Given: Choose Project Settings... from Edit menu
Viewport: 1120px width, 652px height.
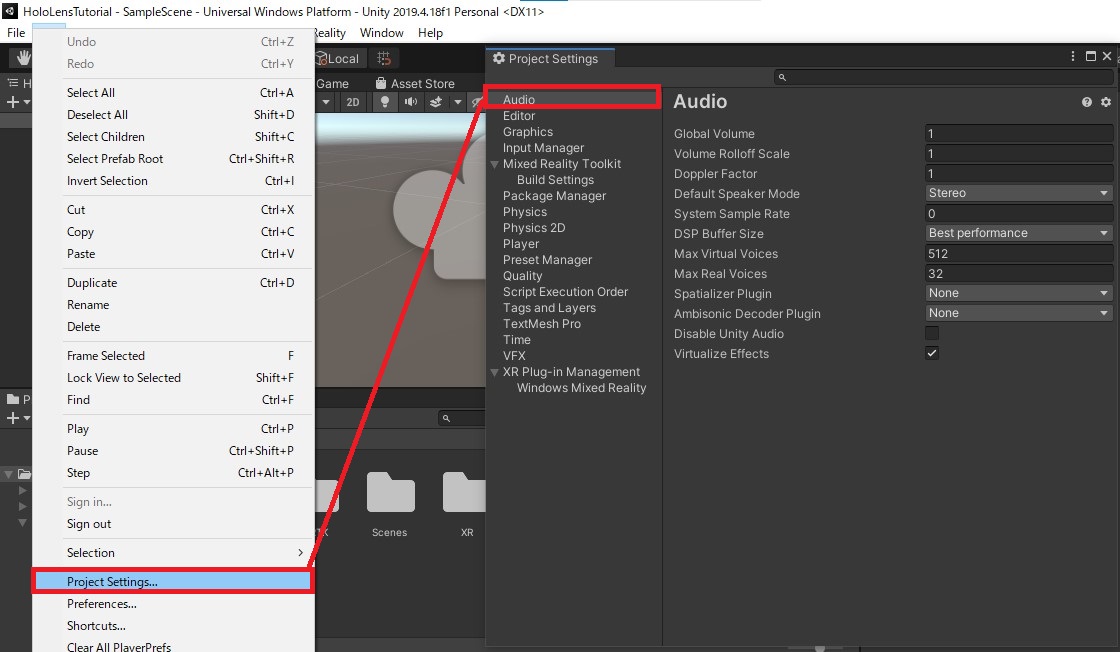Looking at the screenshot, I should pos(172,581).
